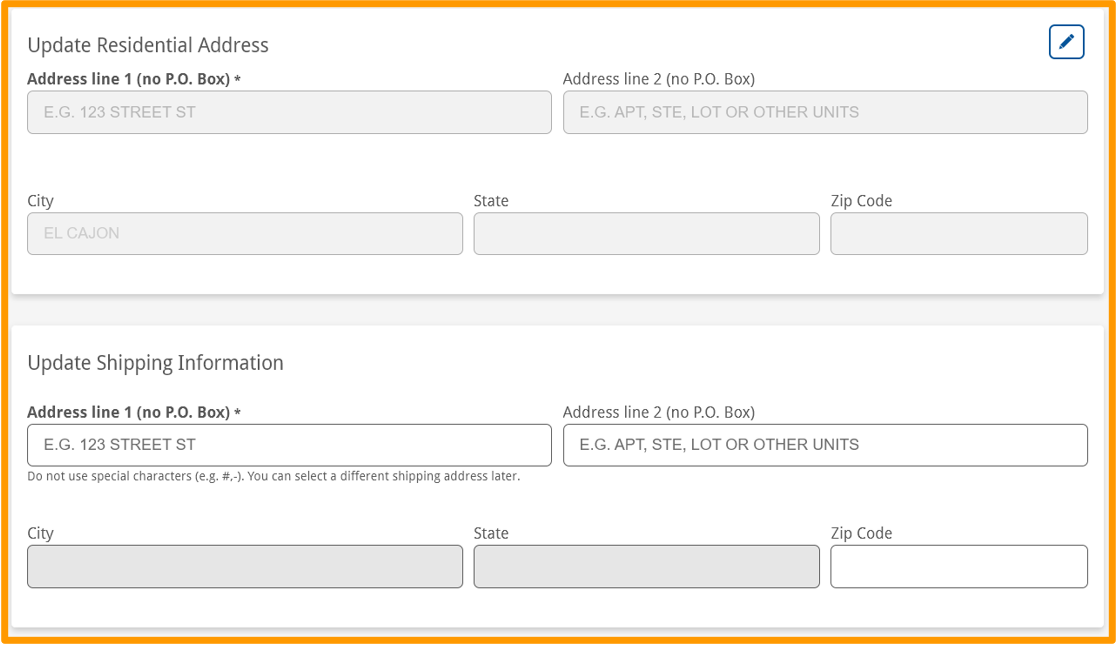This screenshot has width=1118, height=645.
Task: Click the pencil edit icon for Residential Address
Action: pos(1066,42)
